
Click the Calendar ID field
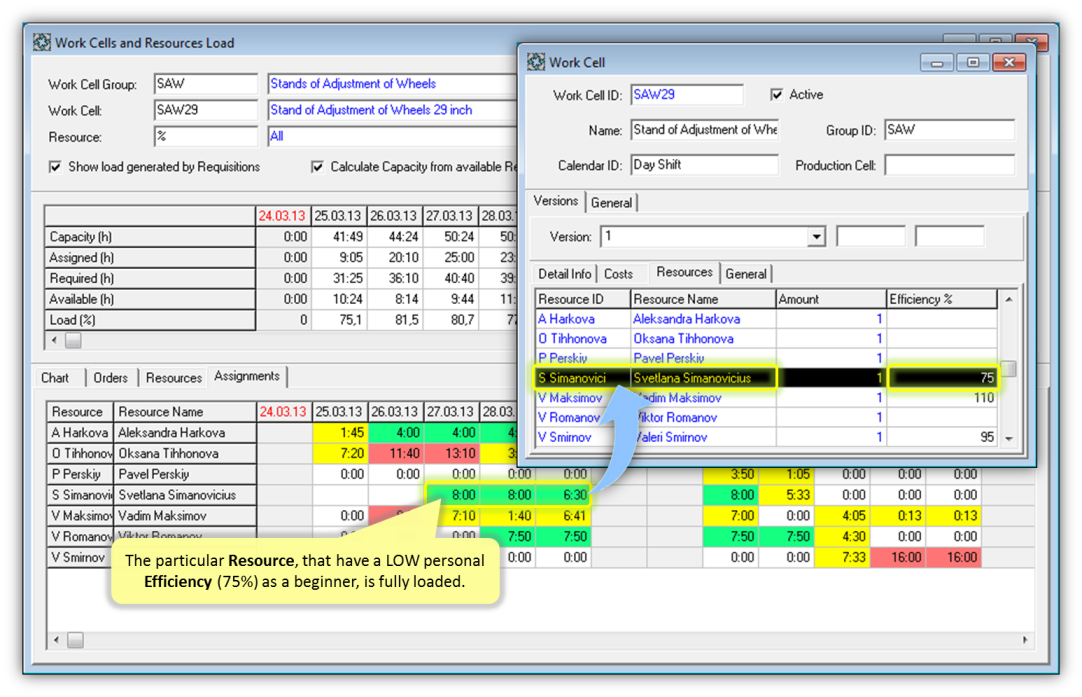[x=705, y=165]
